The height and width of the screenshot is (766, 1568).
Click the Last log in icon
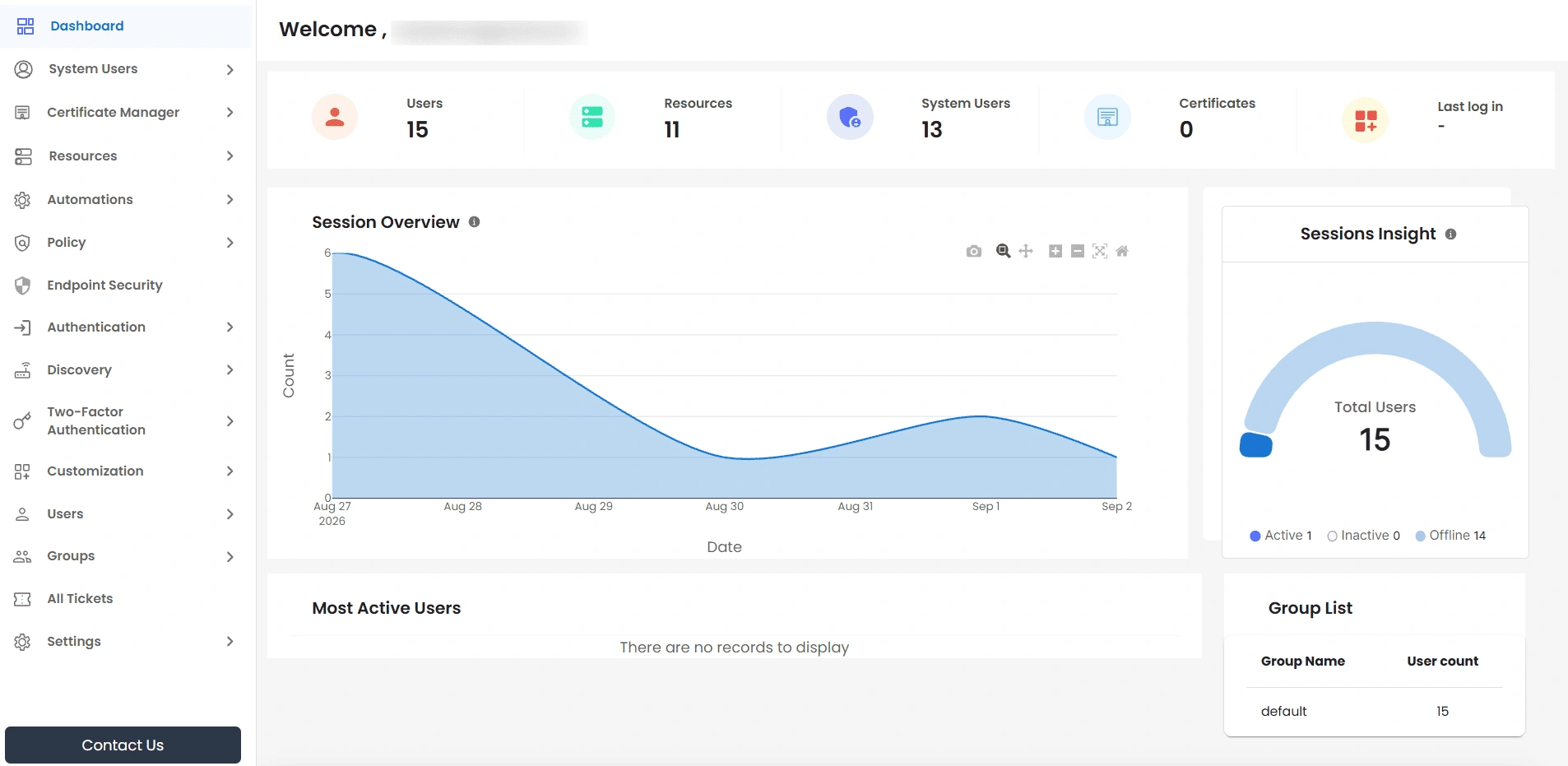1366,120
